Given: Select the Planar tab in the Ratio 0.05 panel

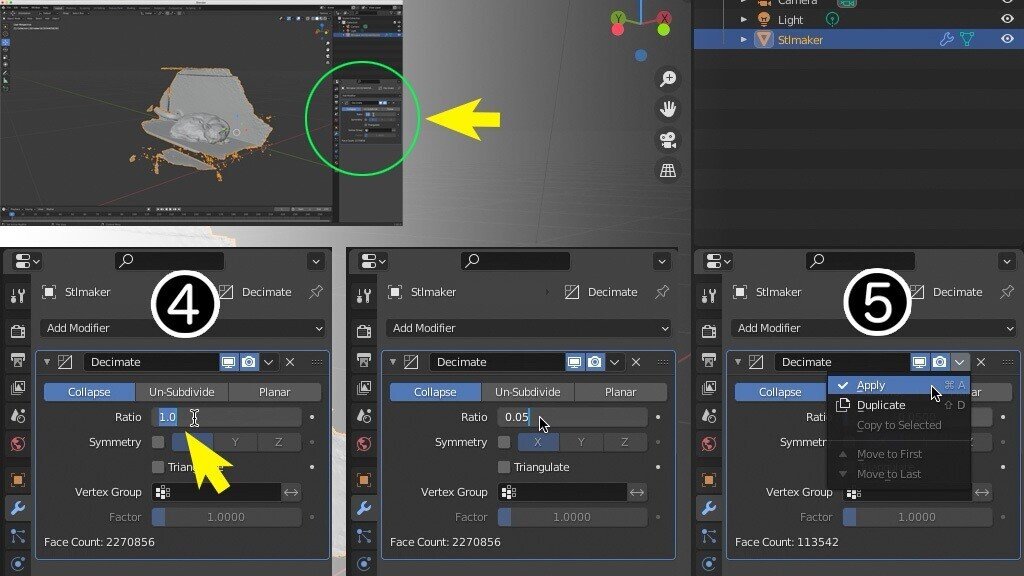Looking at the screenshot, I should coord(620,392).
